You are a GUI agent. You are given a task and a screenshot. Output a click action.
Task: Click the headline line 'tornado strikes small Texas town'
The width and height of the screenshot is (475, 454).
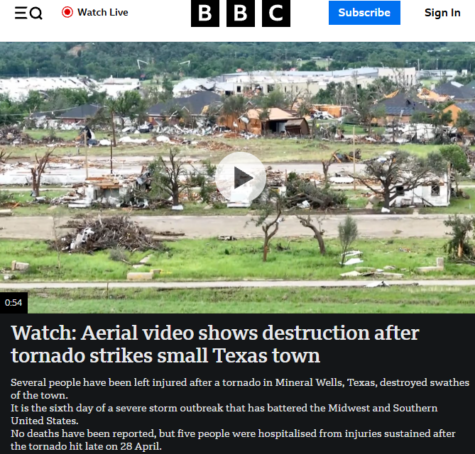coord(165,355)
